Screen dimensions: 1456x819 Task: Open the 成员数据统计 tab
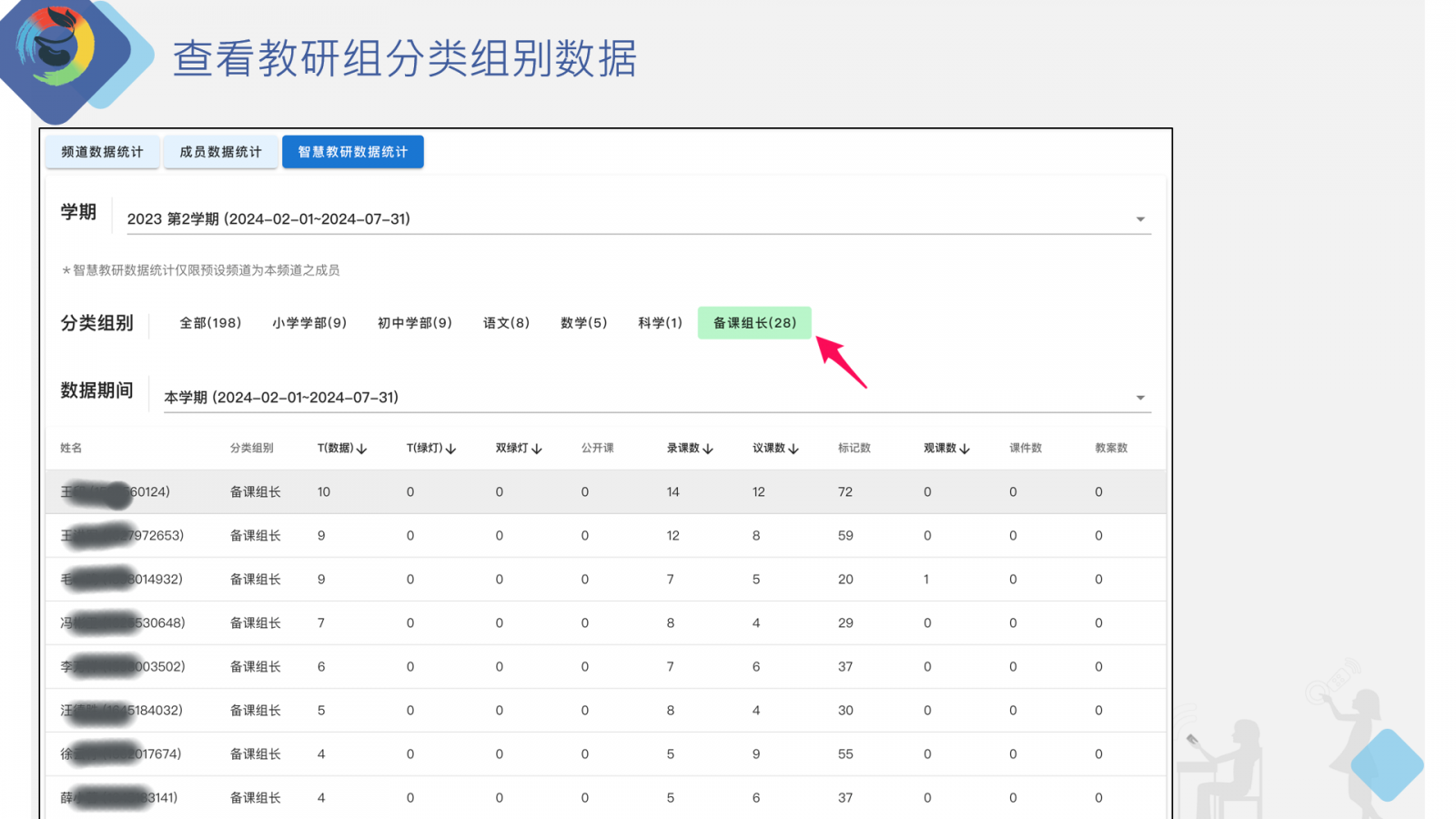pyautogui.click(x=220, y=151)
